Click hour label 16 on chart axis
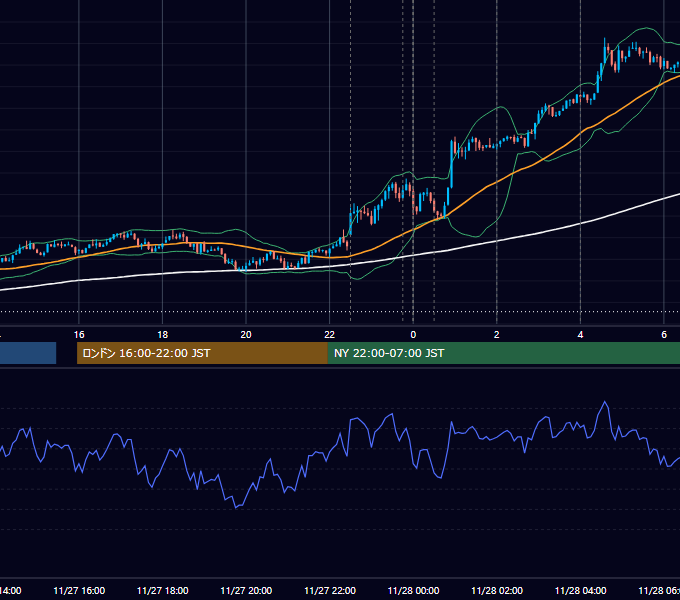The height and width of the screenshot is (600, 680). click(79, 335)
